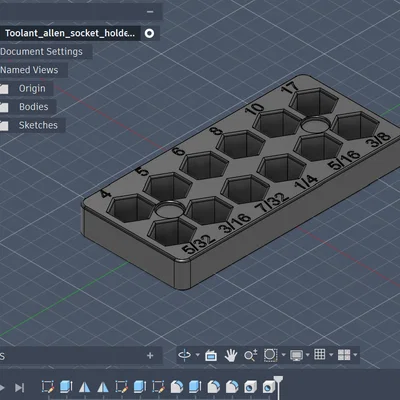Click the Viewports layout icon
400x400 pixels.
[344, 355]
